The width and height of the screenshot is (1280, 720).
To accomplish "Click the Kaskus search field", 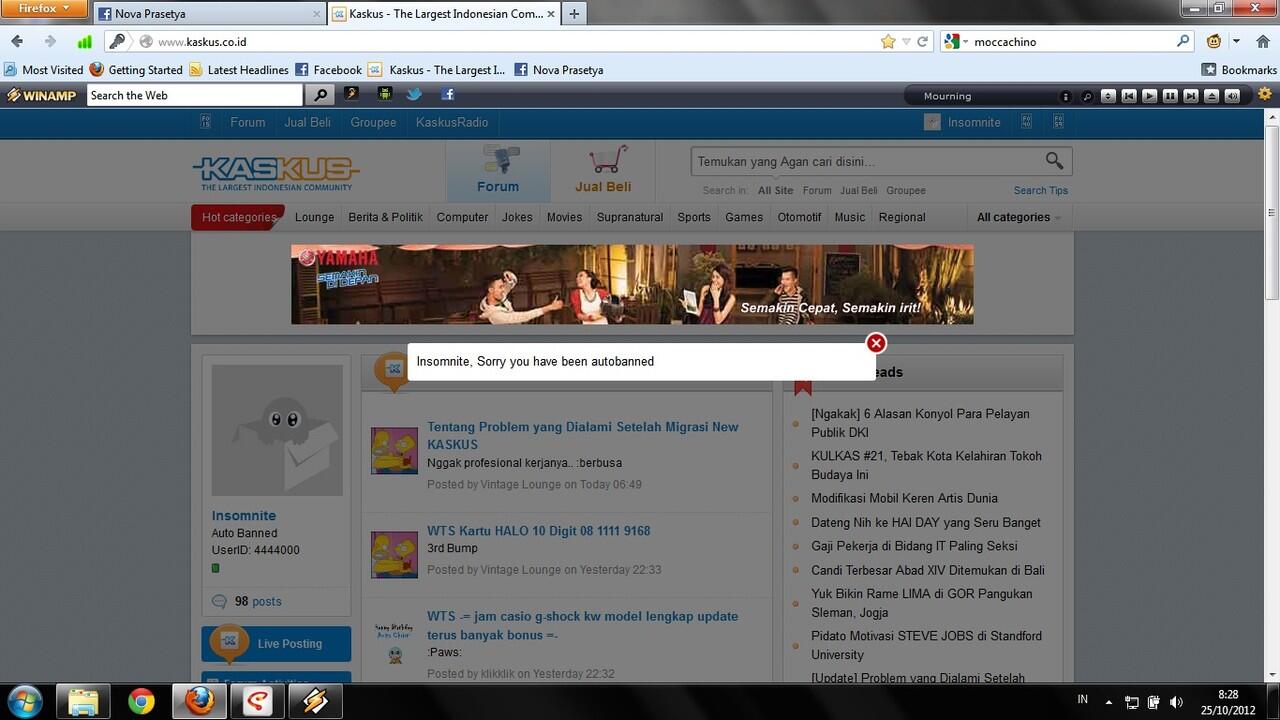I will 866,161.
